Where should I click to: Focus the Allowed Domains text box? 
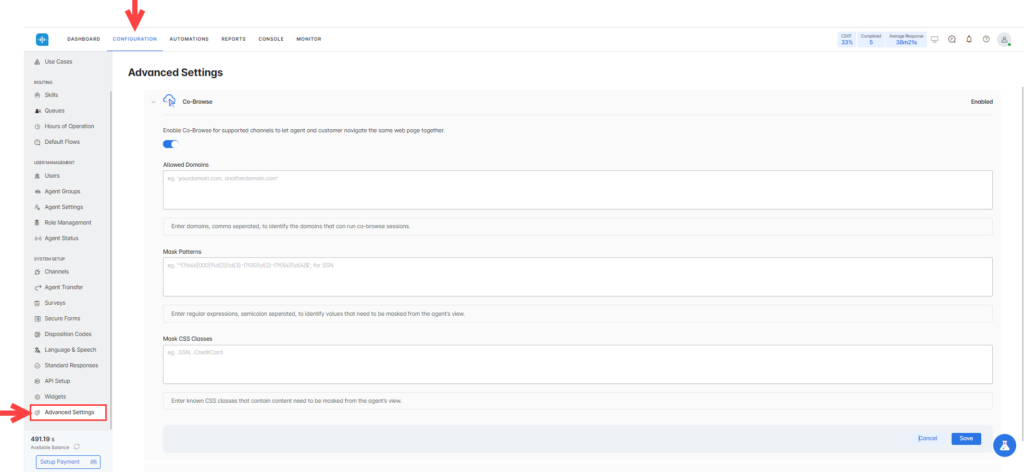[577, 189]
